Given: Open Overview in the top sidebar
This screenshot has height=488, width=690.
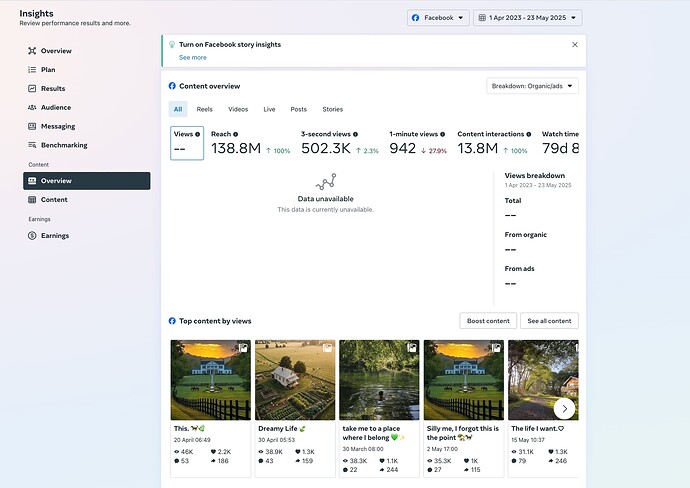Looking at the screenshot, I should [x=87, y=51].
